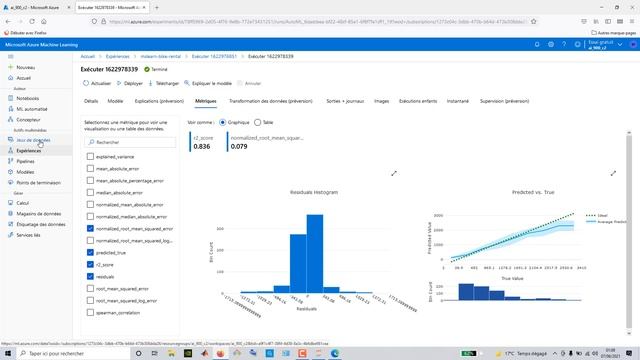Uncheck the r2_score metric
Image resolution: width=640 pixels, height=360 pixels.
[x=90, y=264]
